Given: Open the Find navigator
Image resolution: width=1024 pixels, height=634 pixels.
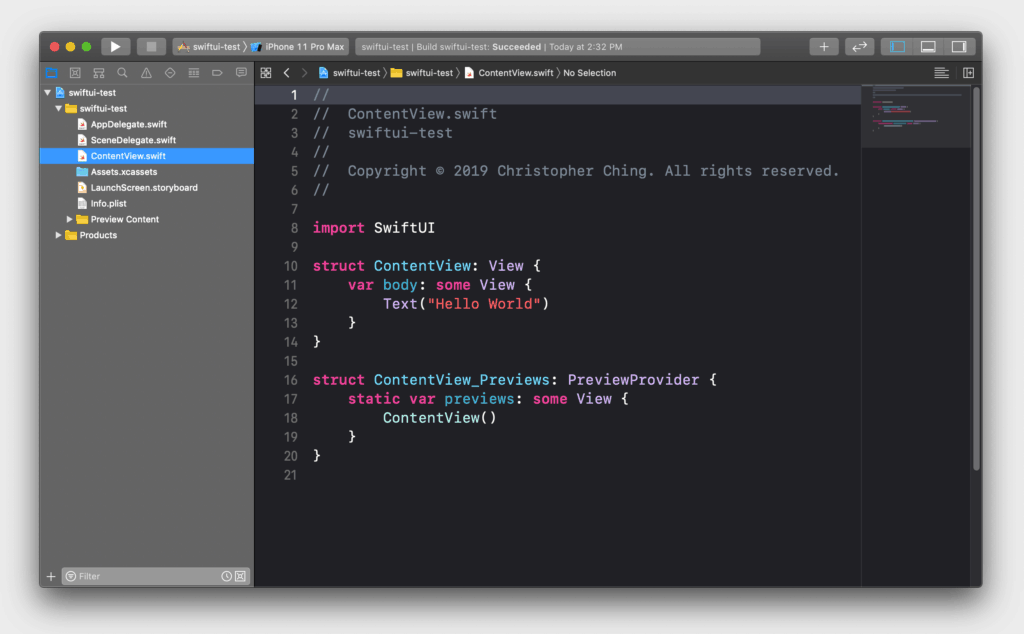Looking at the screenshot, I should 122,72.
